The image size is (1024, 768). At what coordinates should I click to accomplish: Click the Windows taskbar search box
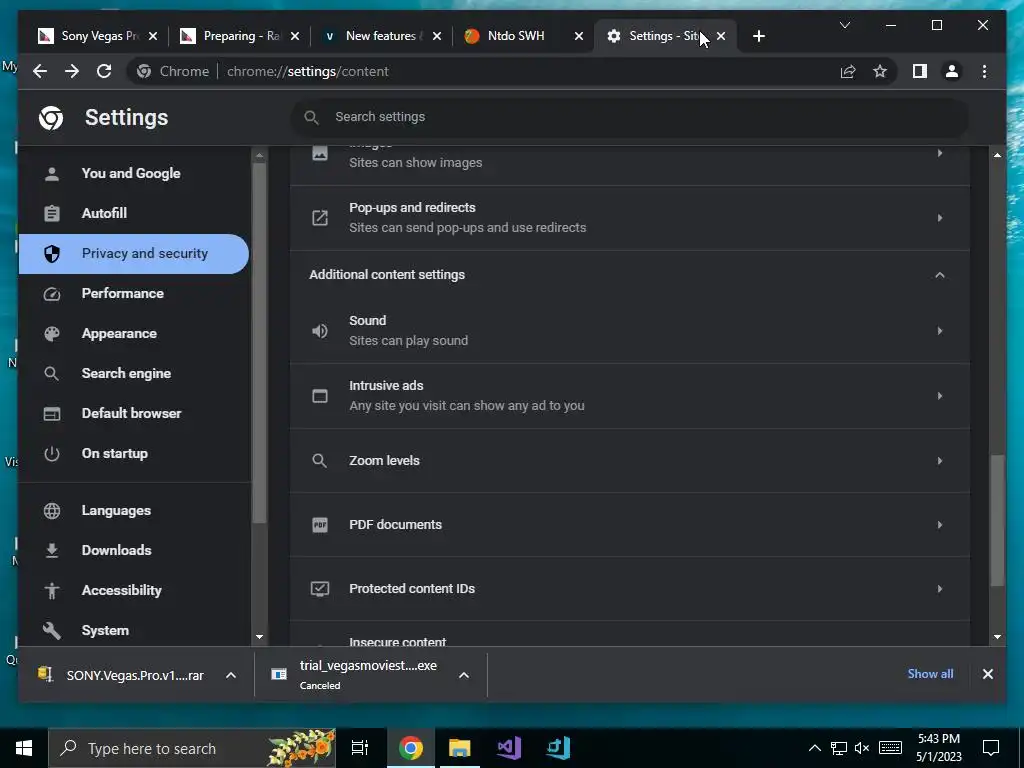(192, 748)
